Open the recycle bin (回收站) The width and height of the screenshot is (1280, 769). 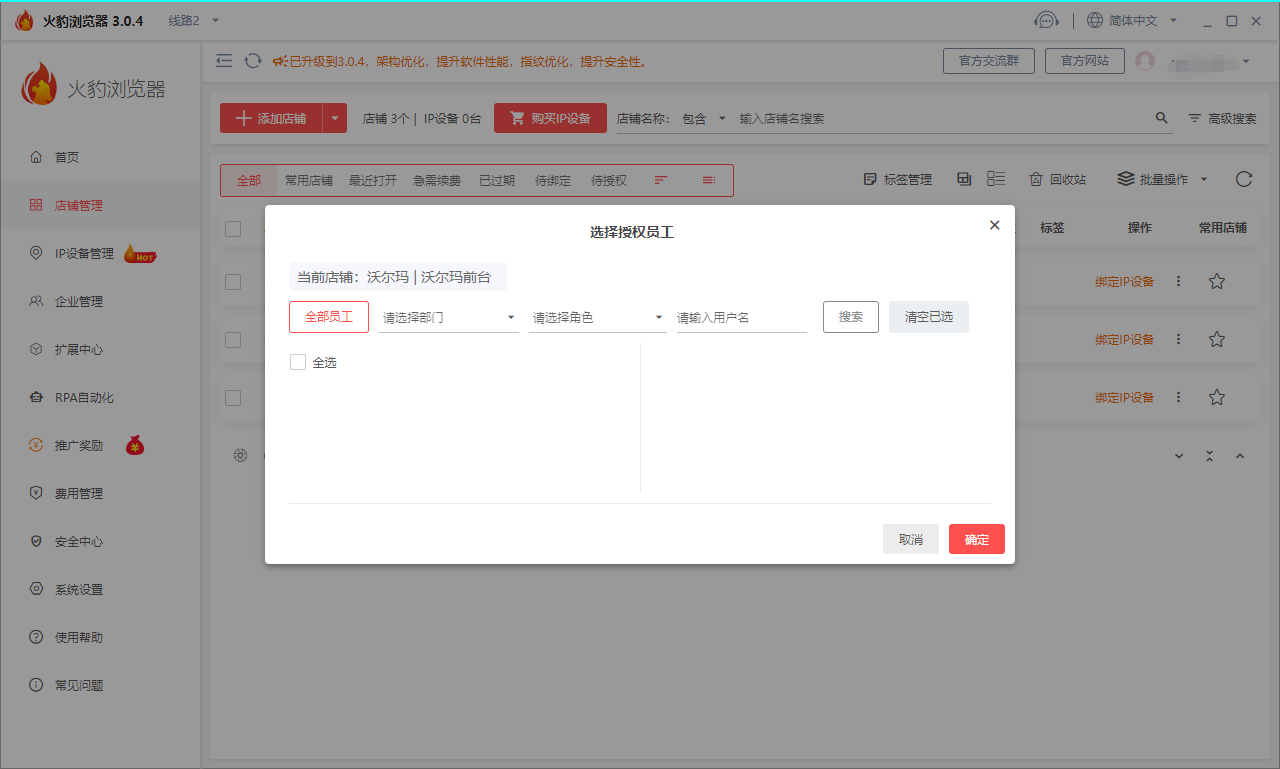pos(1057,180)
